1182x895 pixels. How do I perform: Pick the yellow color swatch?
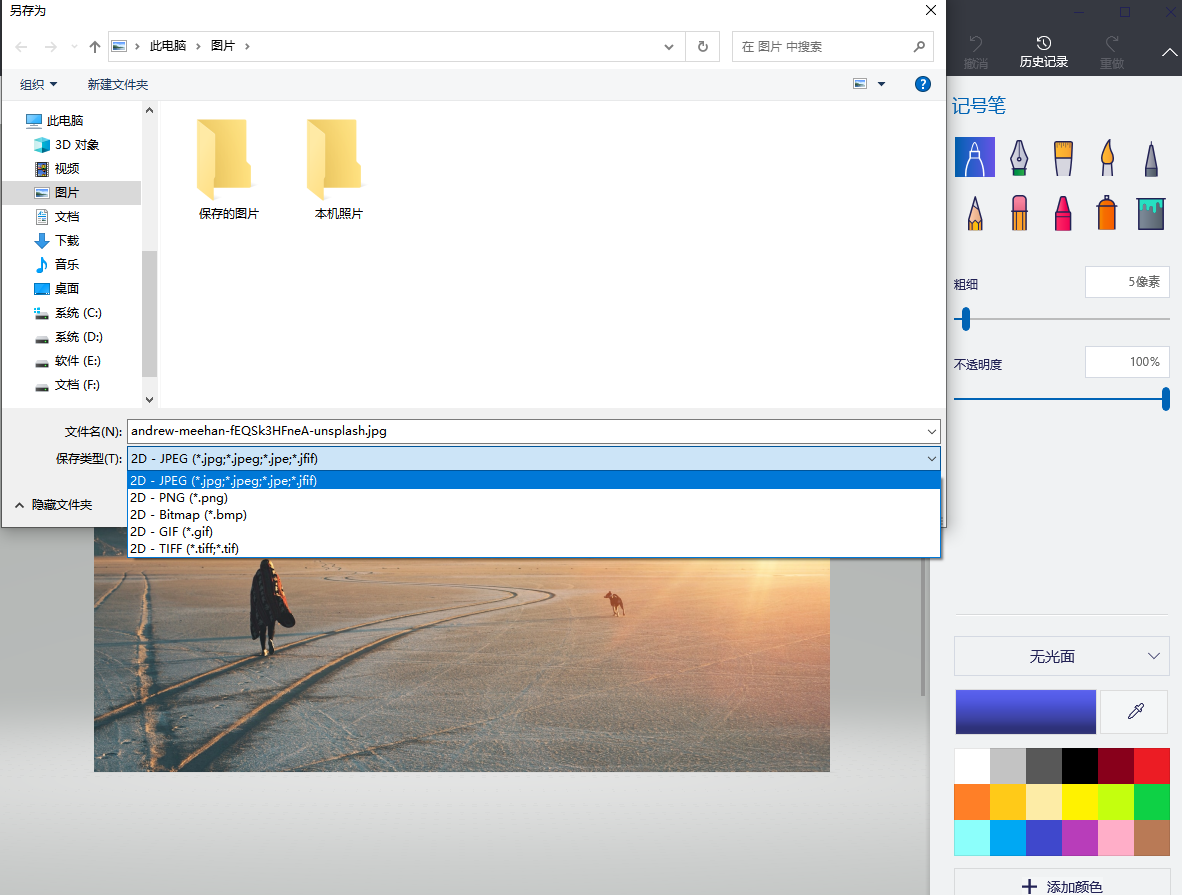1079,802
